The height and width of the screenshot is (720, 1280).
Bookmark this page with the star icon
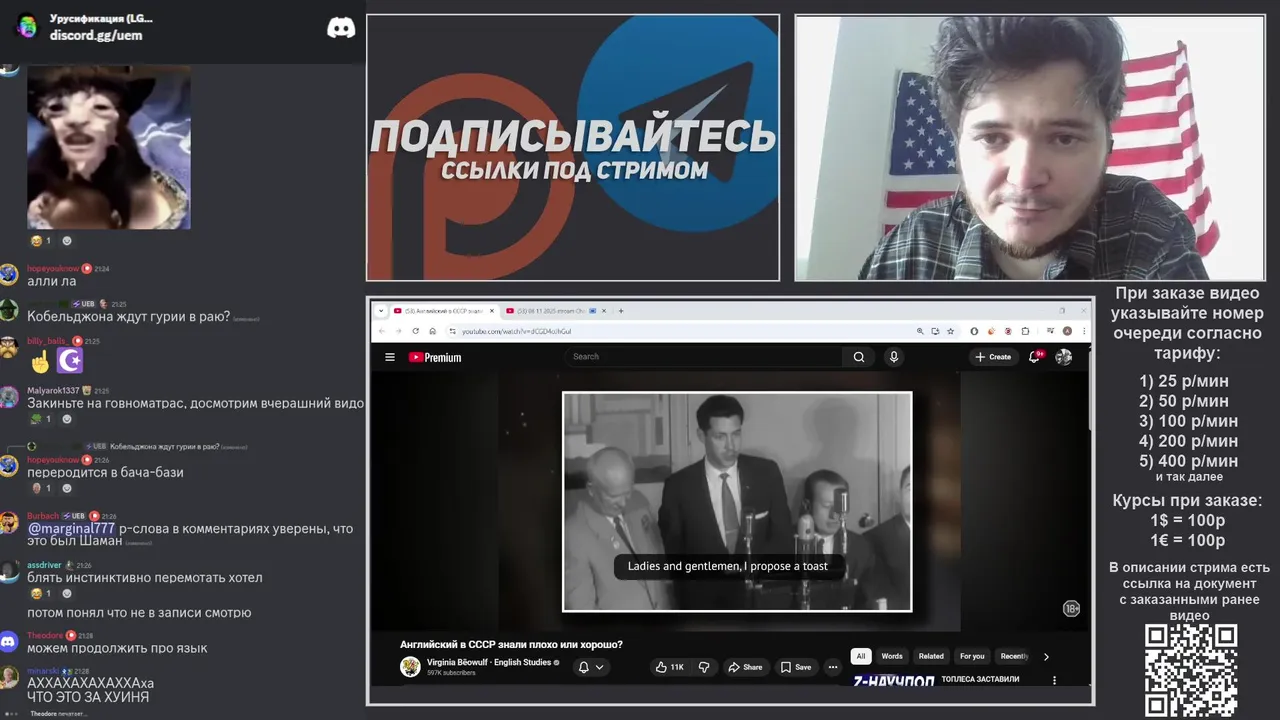950,331
